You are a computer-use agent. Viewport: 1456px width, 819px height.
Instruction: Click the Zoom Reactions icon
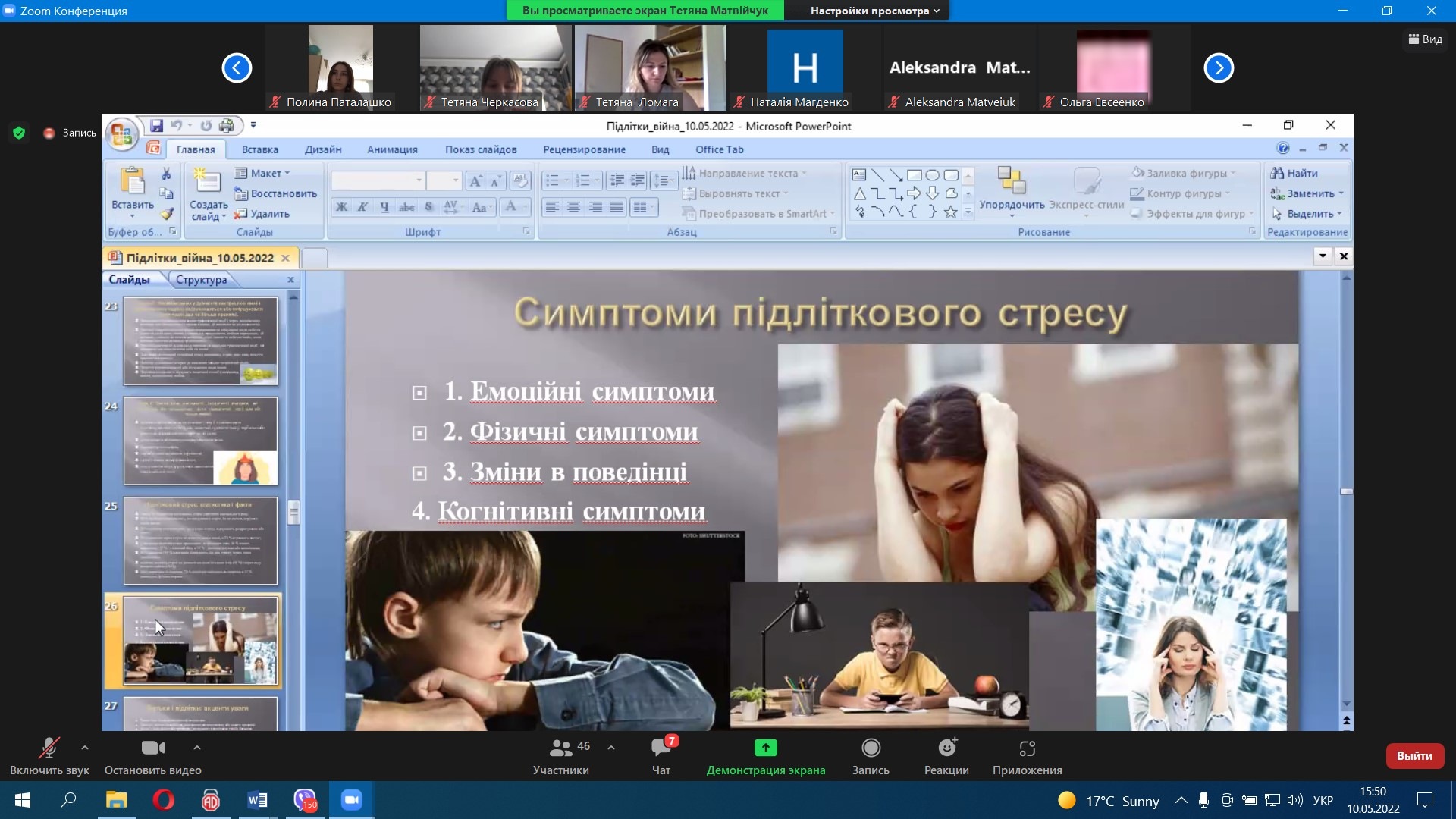(946, 748)
